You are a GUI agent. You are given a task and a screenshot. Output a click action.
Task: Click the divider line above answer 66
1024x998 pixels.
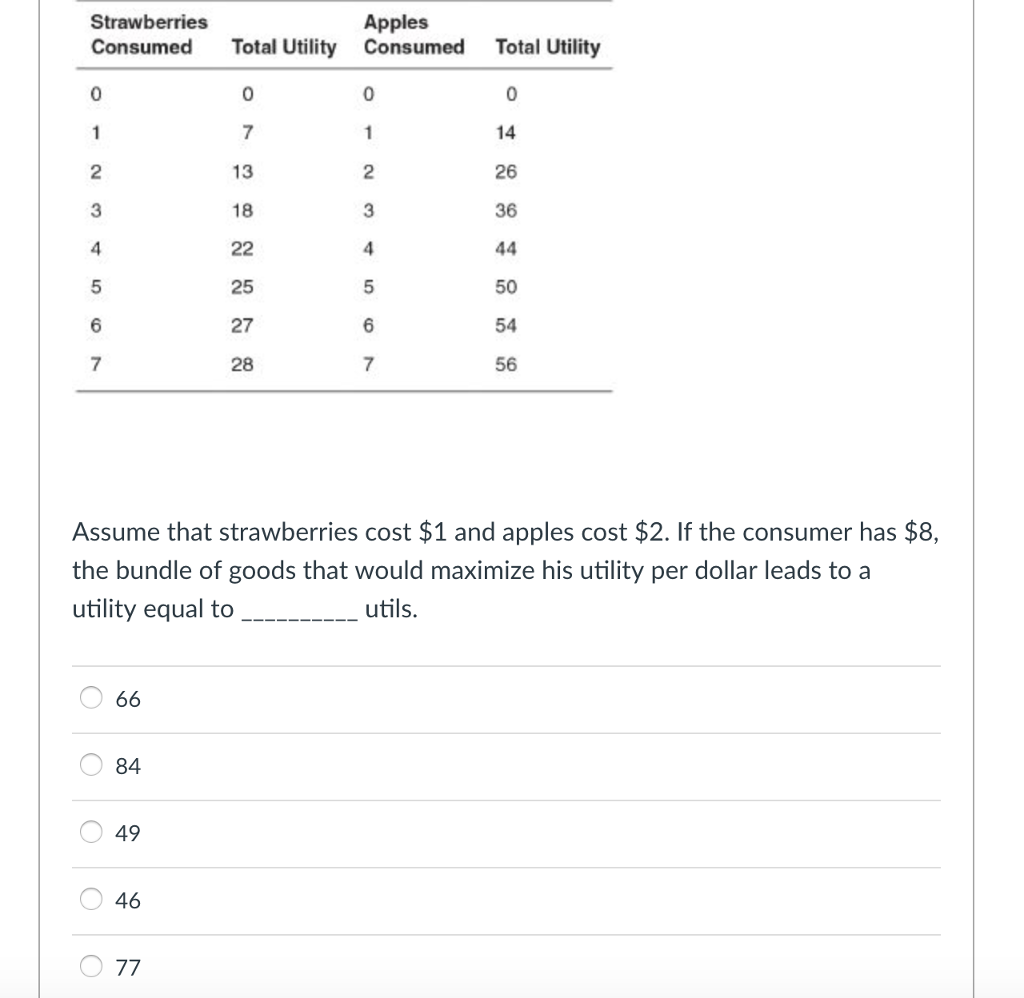(x=505, y=663)
